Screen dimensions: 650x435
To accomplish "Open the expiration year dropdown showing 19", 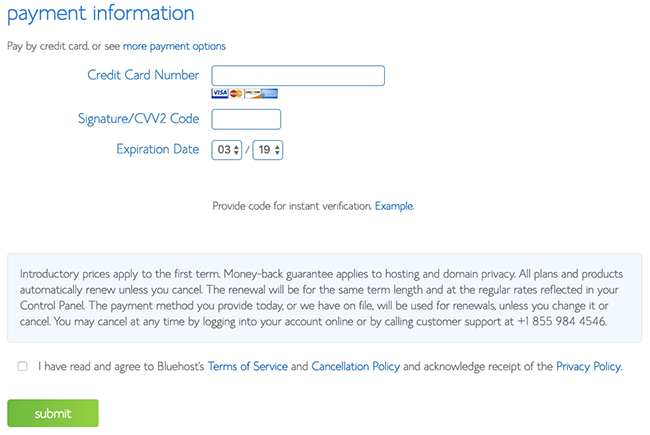I will point(268,150).
